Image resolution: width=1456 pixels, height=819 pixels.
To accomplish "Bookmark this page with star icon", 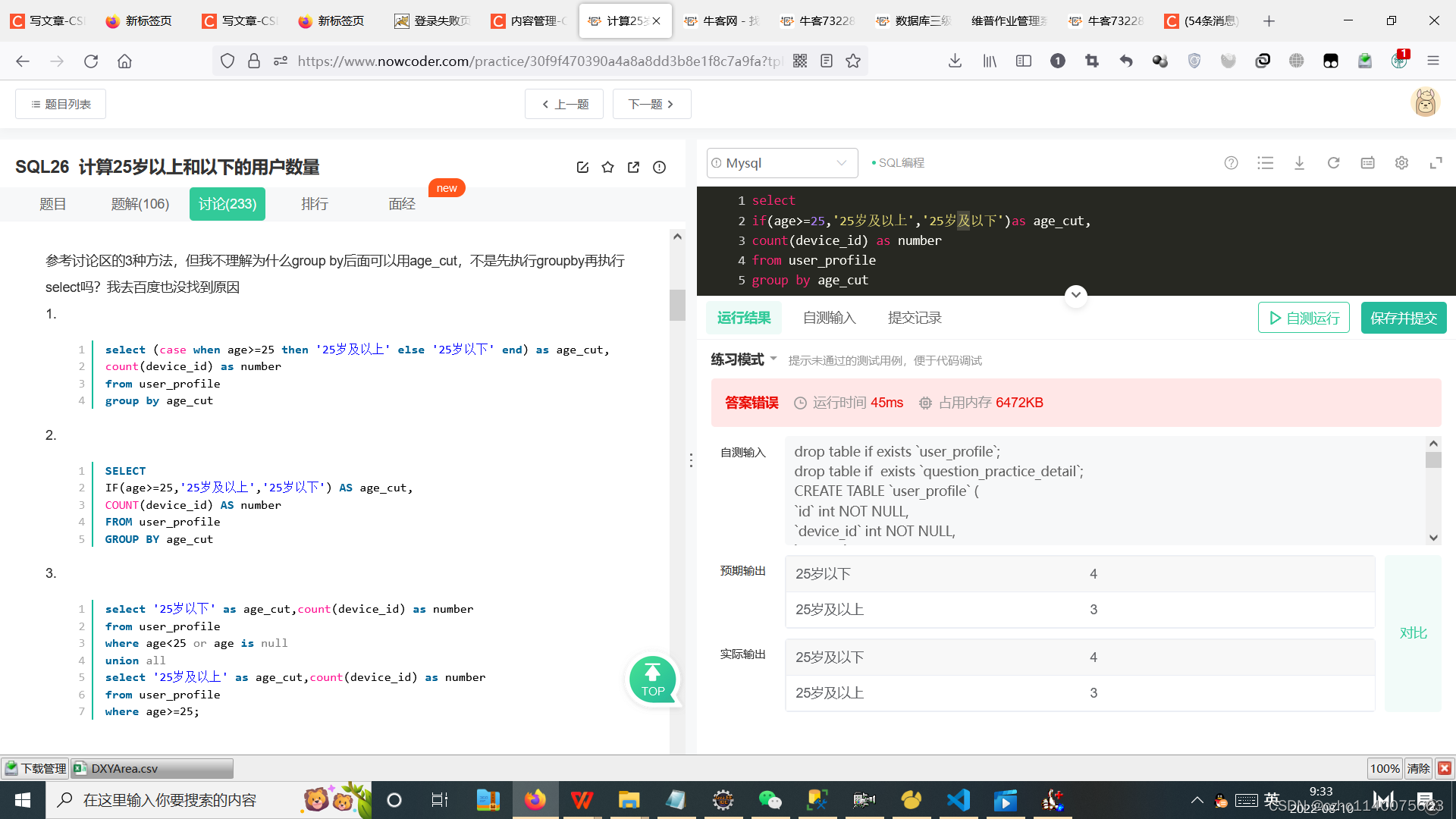I will [853, 61].
